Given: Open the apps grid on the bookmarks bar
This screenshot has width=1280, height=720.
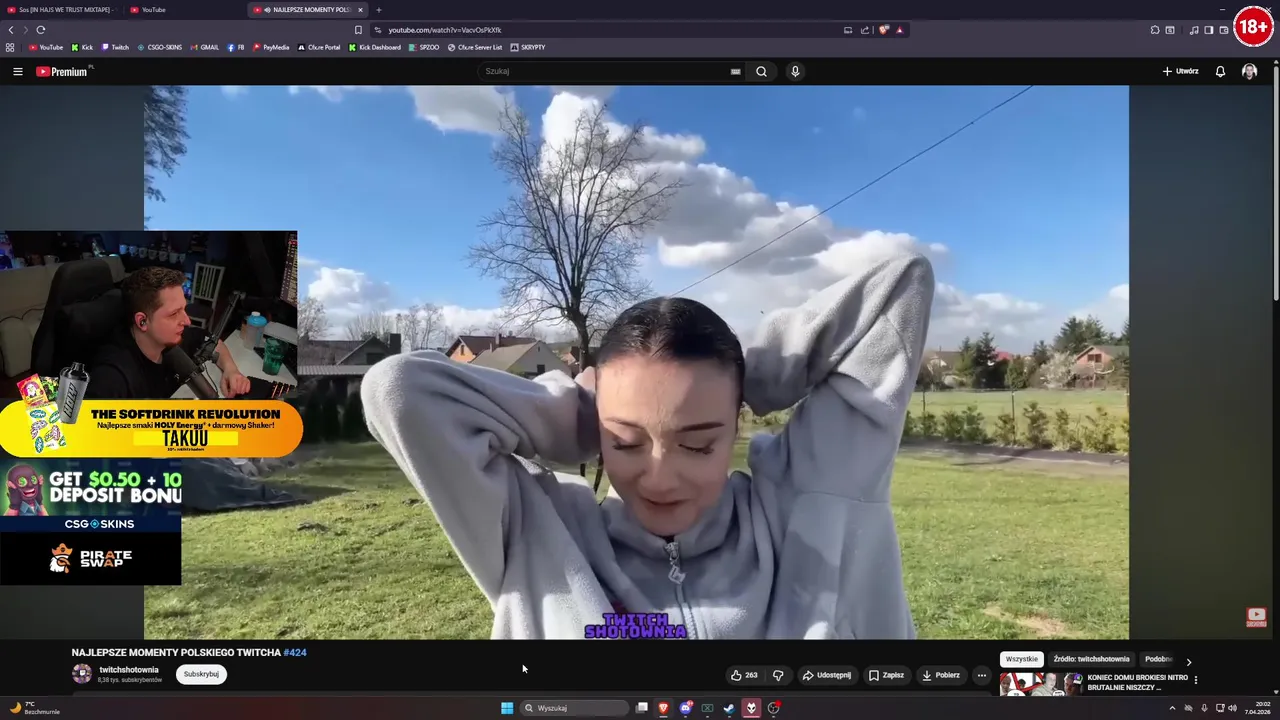Looking at the screenshot, I should point(10,47).
